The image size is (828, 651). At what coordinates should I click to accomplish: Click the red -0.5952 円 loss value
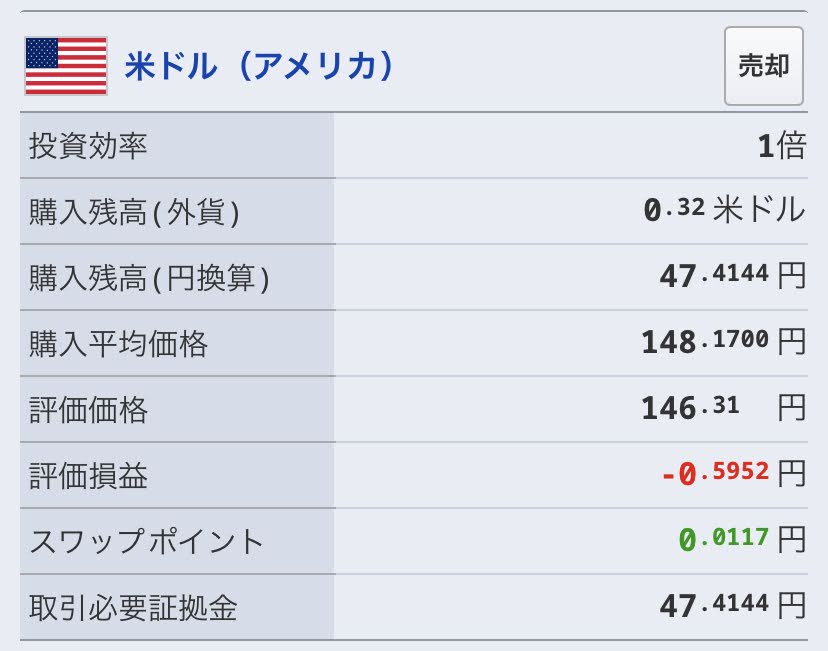pyautogui.click(x=734, y=473)
